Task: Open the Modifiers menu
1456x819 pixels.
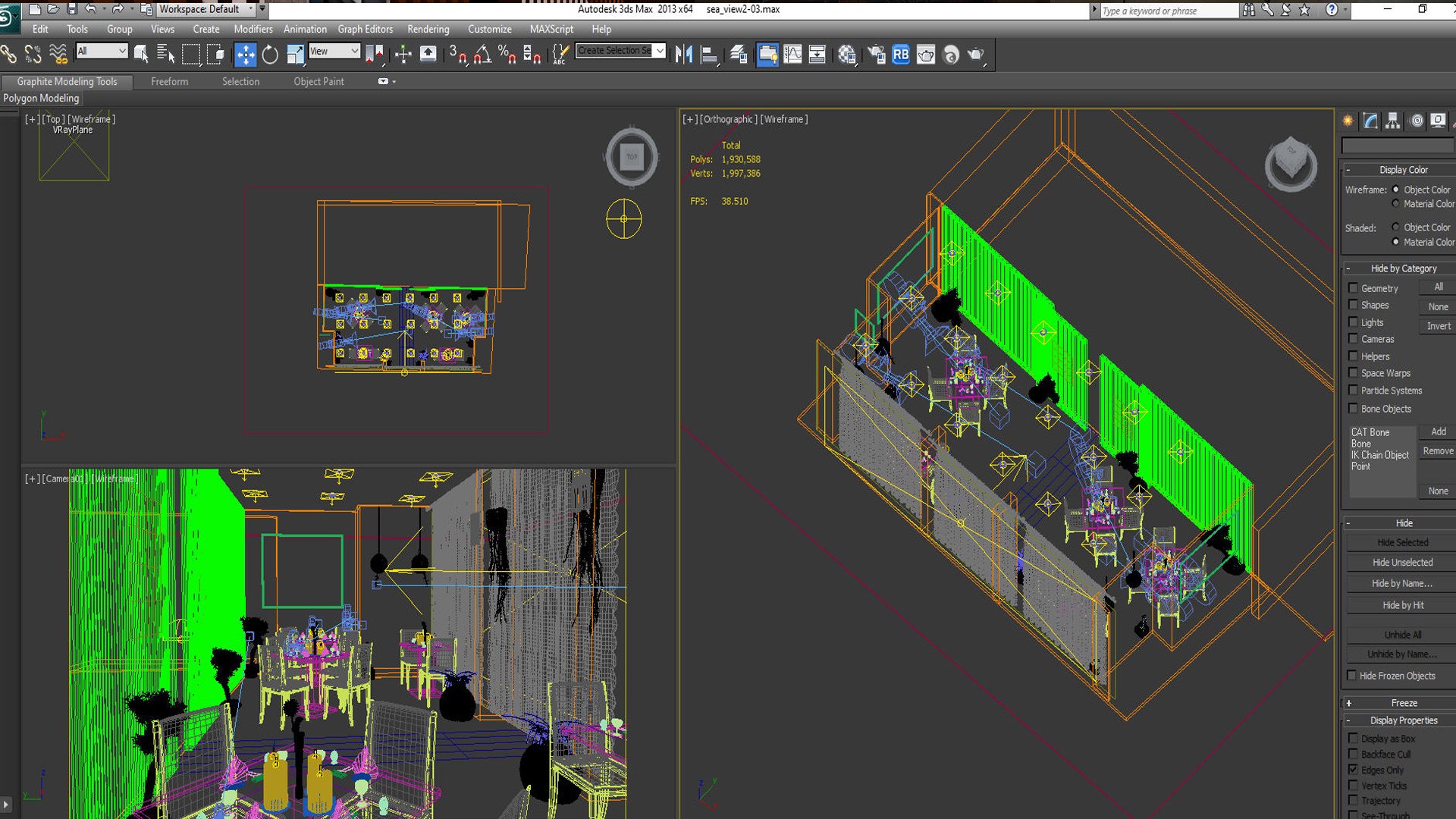Action: point(253,29)
